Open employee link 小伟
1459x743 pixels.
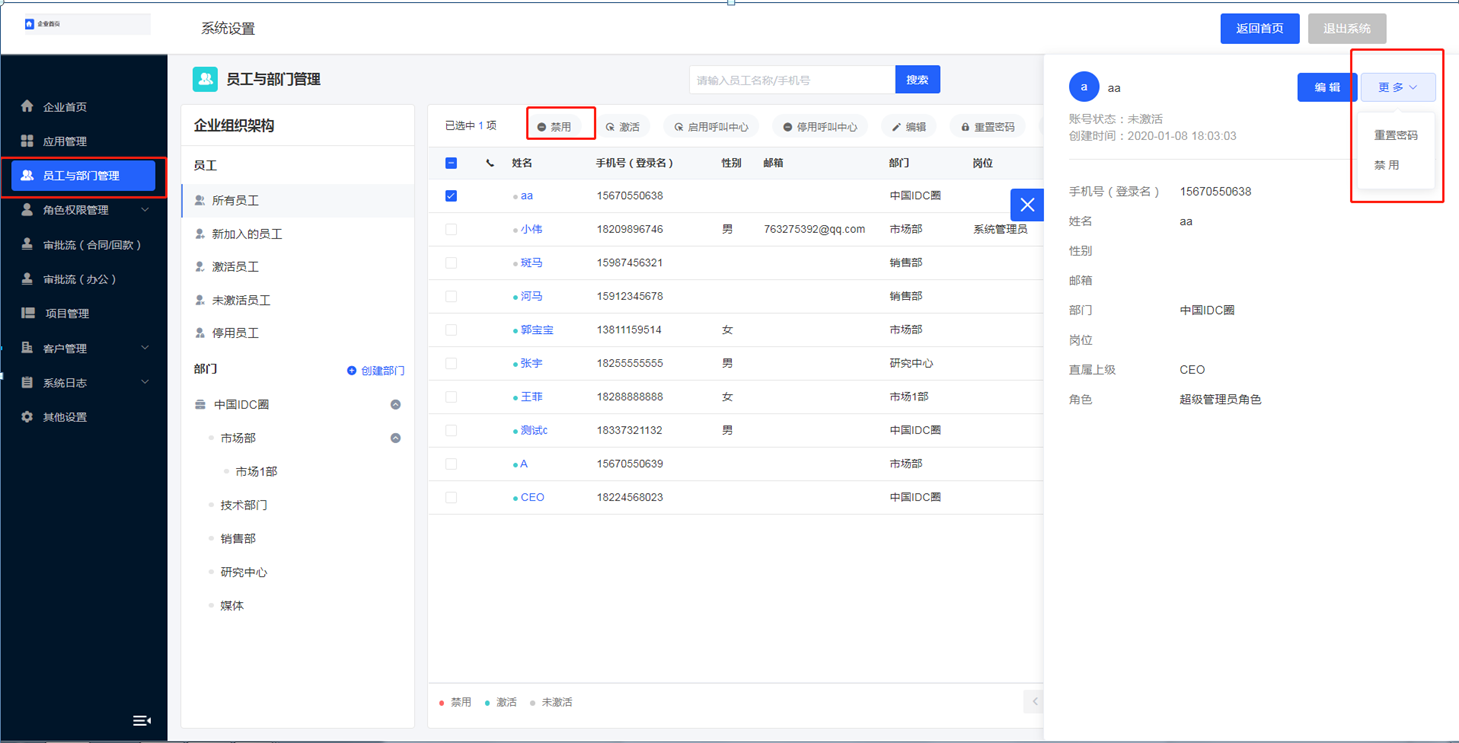[531, 229]
